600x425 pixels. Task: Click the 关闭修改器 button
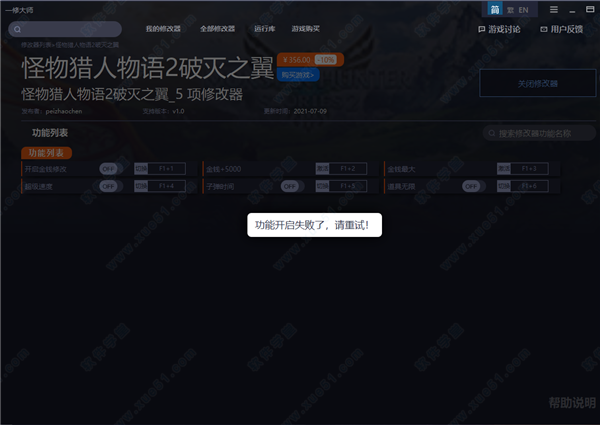click(538, 83)
